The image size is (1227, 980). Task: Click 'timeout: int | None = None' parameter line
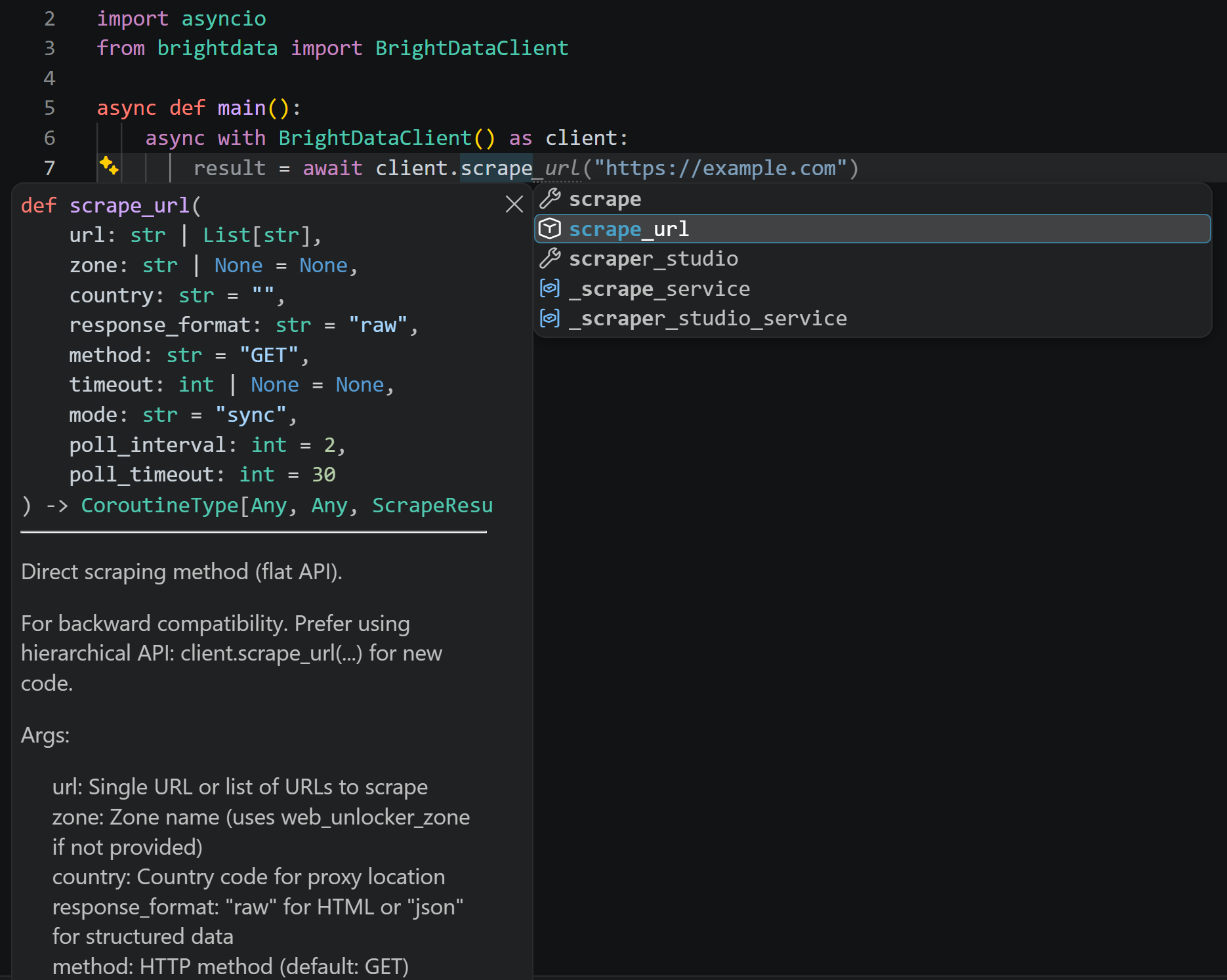click(x=231, y=384)
